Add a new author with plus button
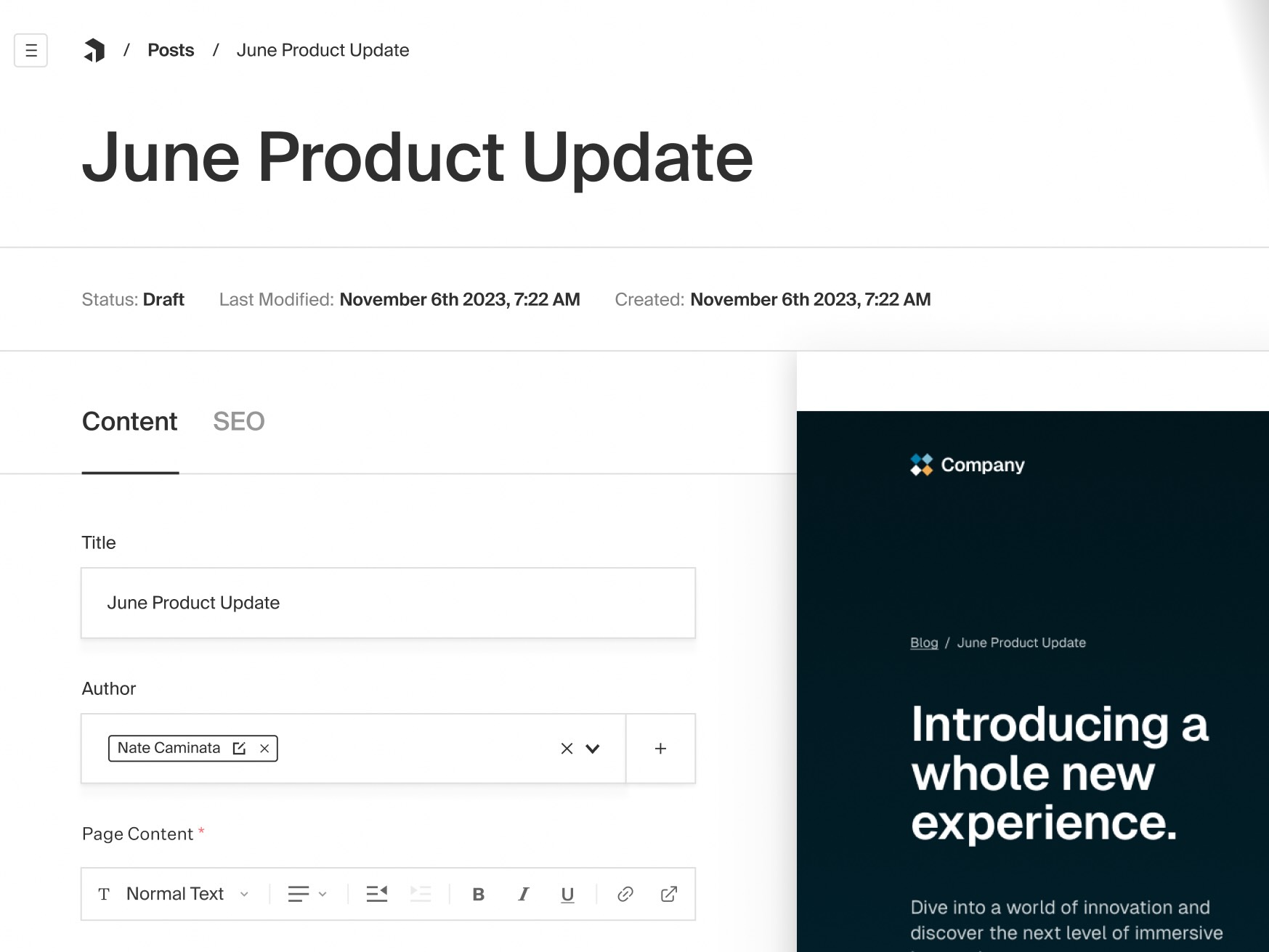1269x952 pixels. click(x=660, y=748)
